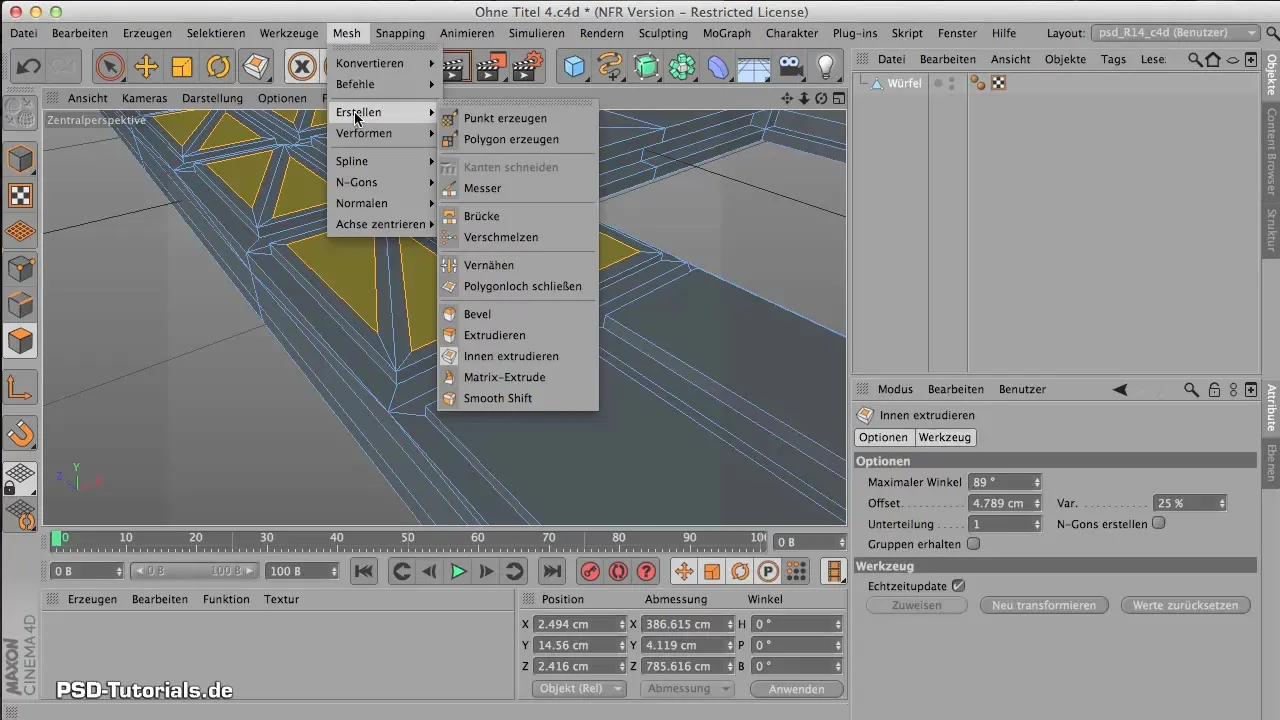
Task: Choose Innen extrudieren from the menu
Action: point(518,356)
